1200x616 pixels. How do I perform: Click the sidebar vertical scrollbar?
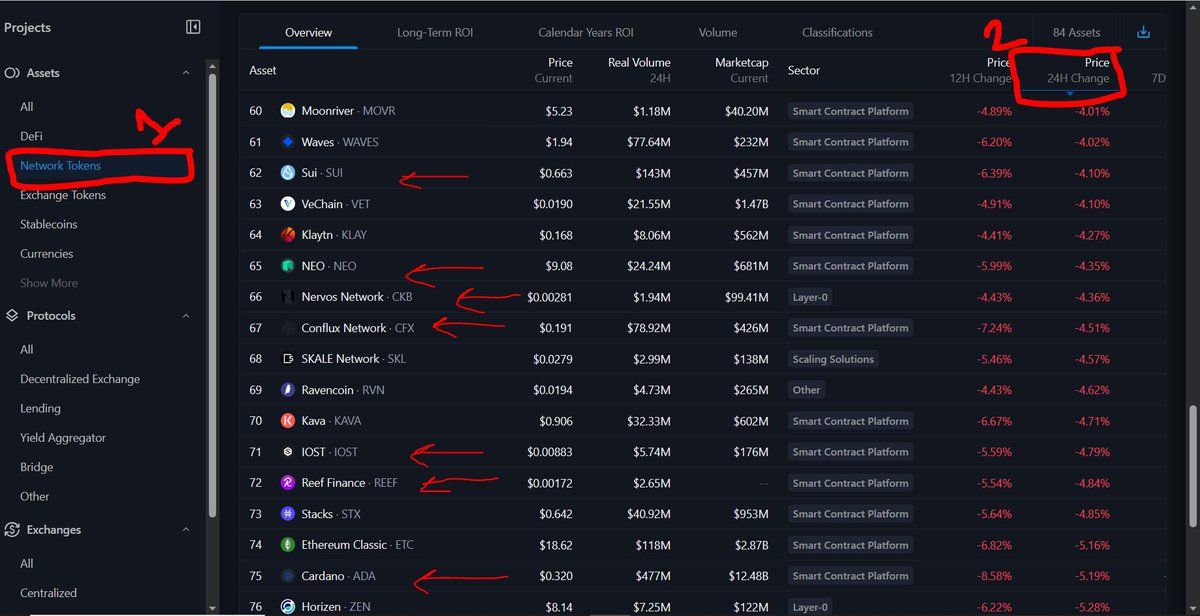pos(211,295)
